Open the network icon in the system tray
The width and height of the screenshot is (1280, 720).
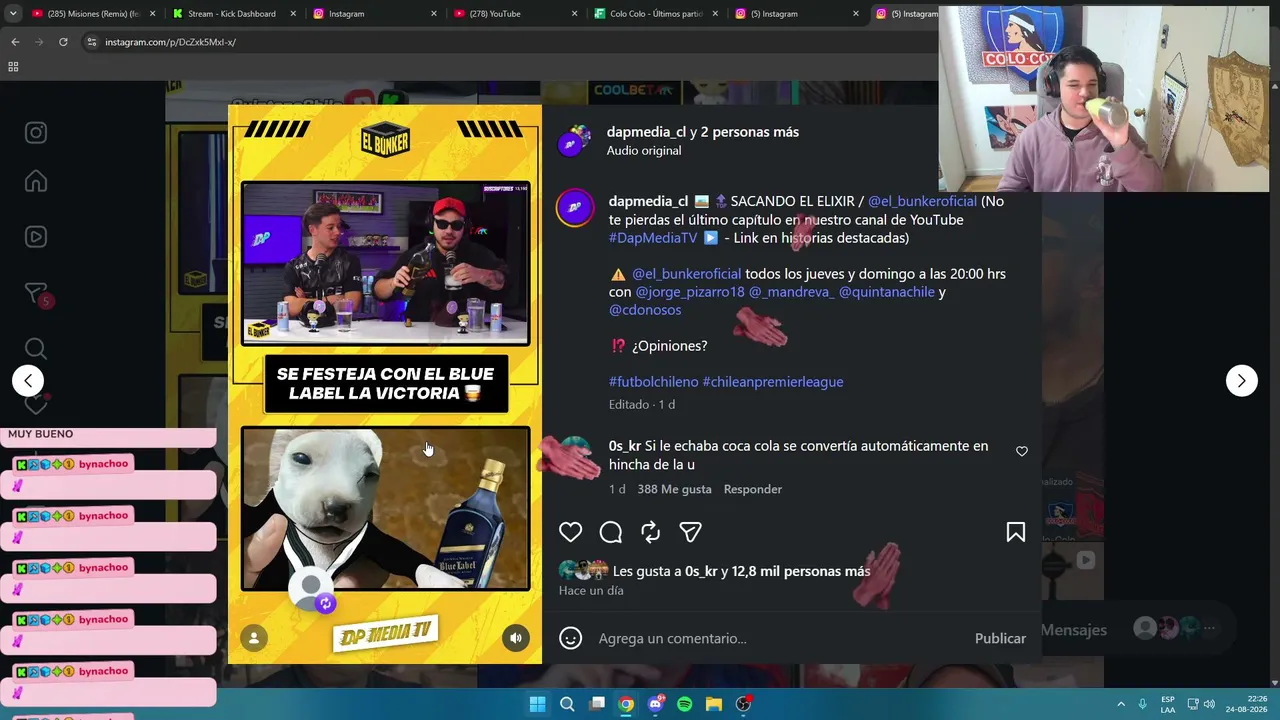click(1193, 704)
